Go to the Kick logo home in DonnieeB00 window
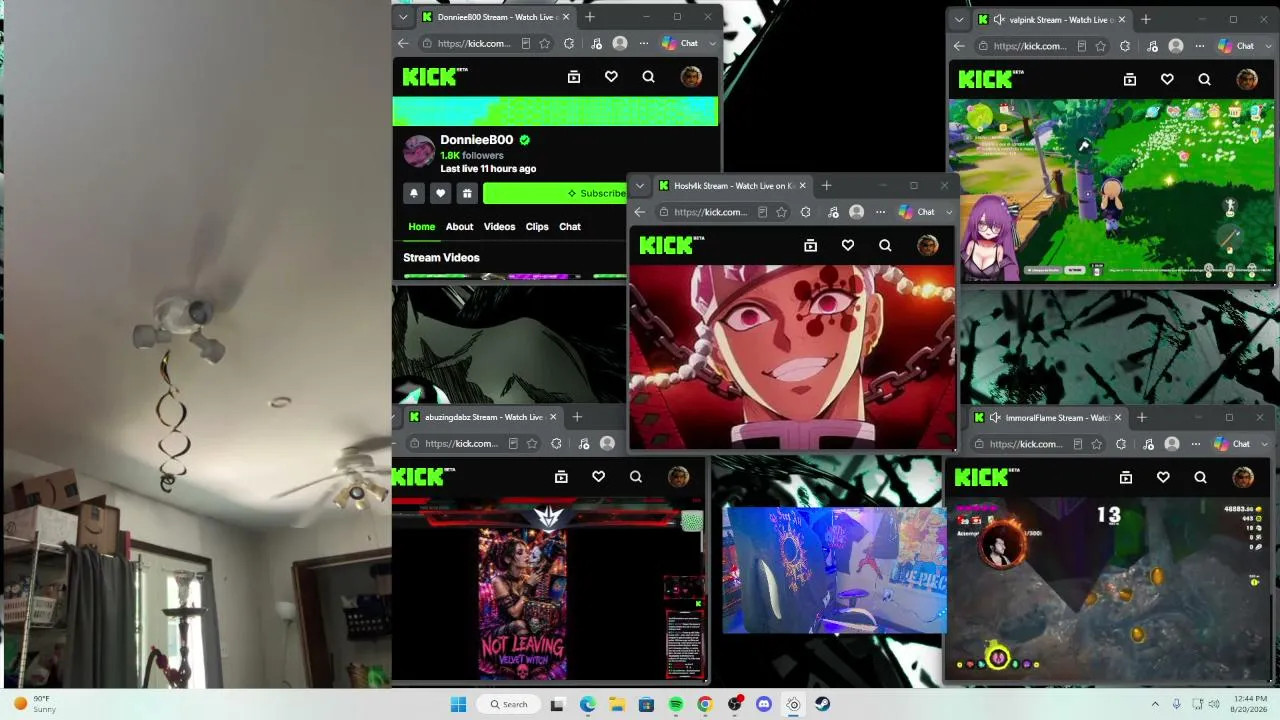 coord(435,77)
